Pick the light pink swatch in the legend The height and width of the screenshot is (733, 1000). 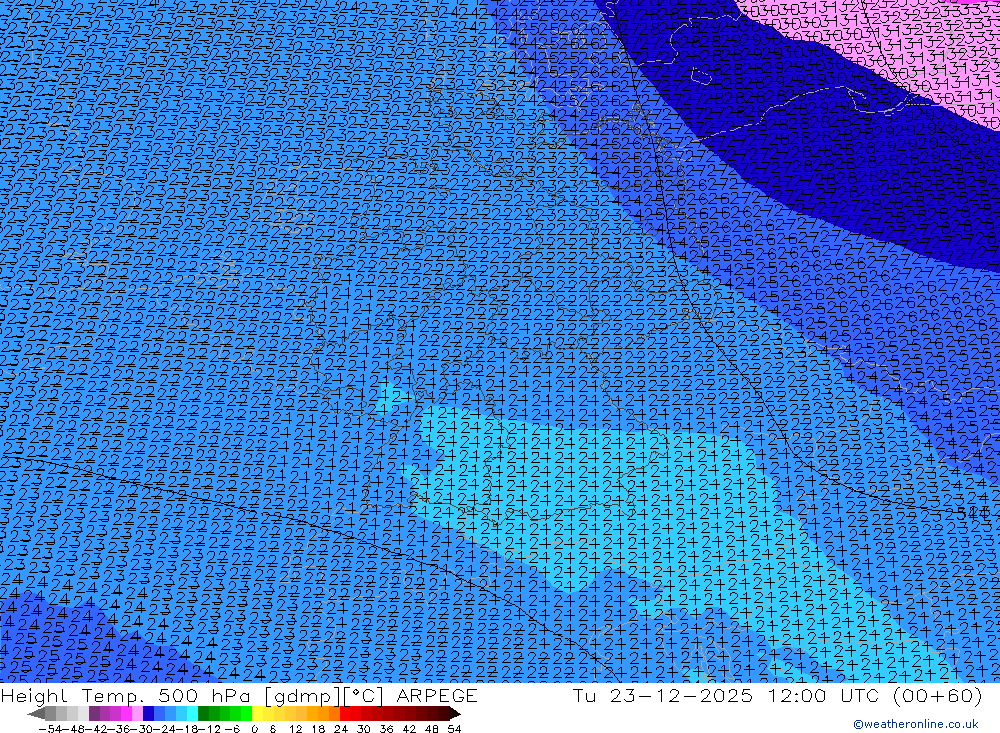point(137,713)
